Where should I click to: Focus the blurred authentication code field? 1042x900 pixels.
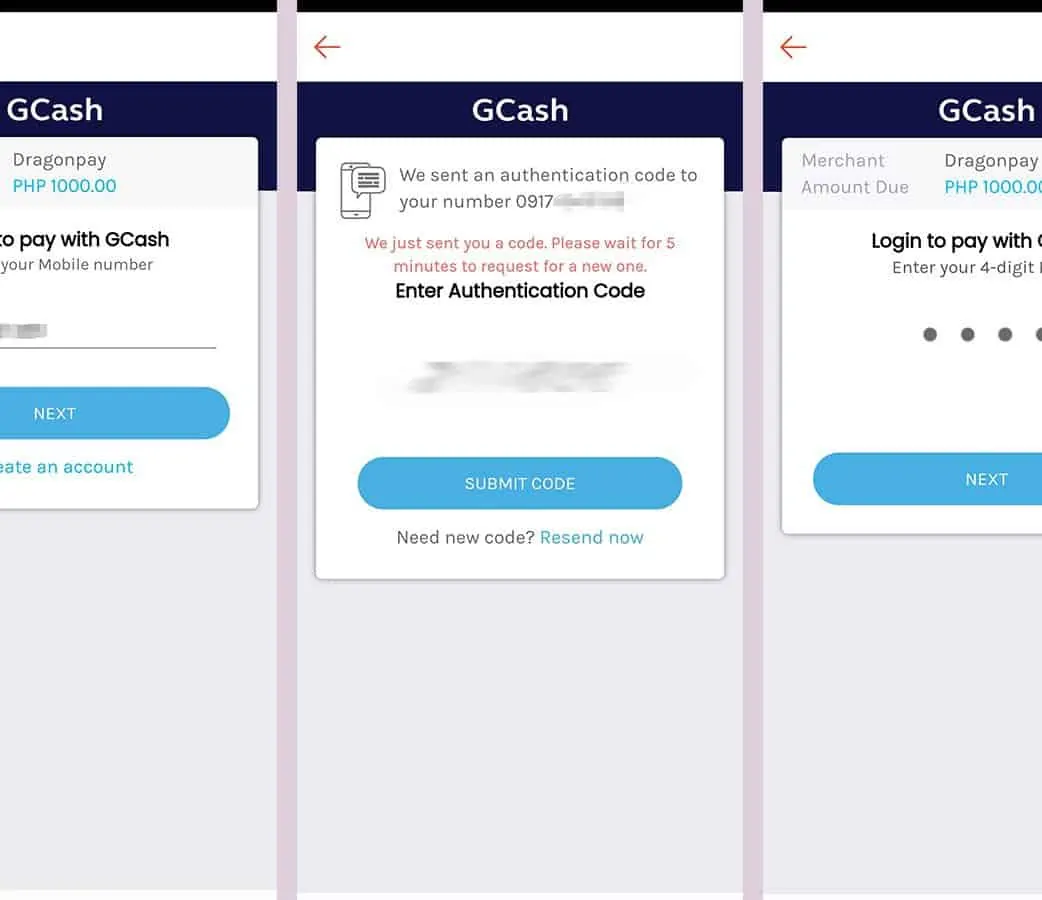[520, 376]
